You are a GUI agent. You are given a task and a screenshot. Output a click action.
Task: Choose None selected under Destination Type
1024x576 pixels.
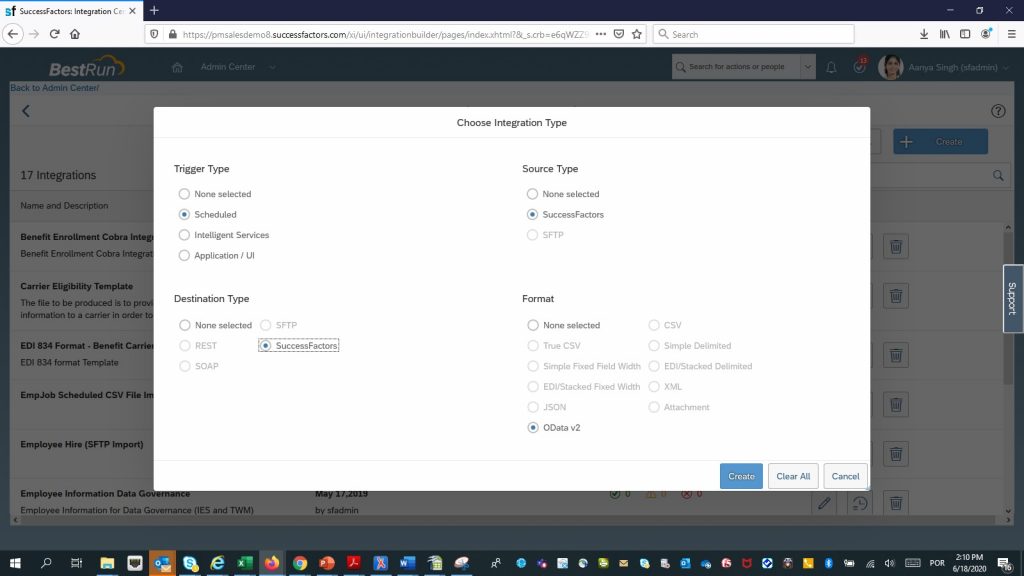(185, 325)
